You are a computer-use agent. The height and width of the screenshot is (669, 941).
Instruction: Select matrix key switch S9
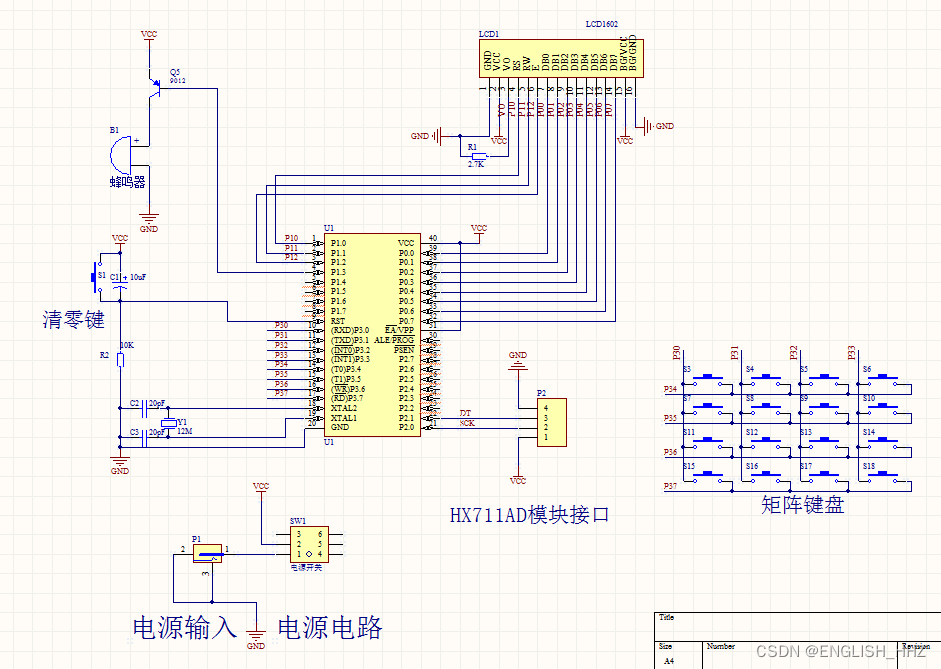(825, 410)
